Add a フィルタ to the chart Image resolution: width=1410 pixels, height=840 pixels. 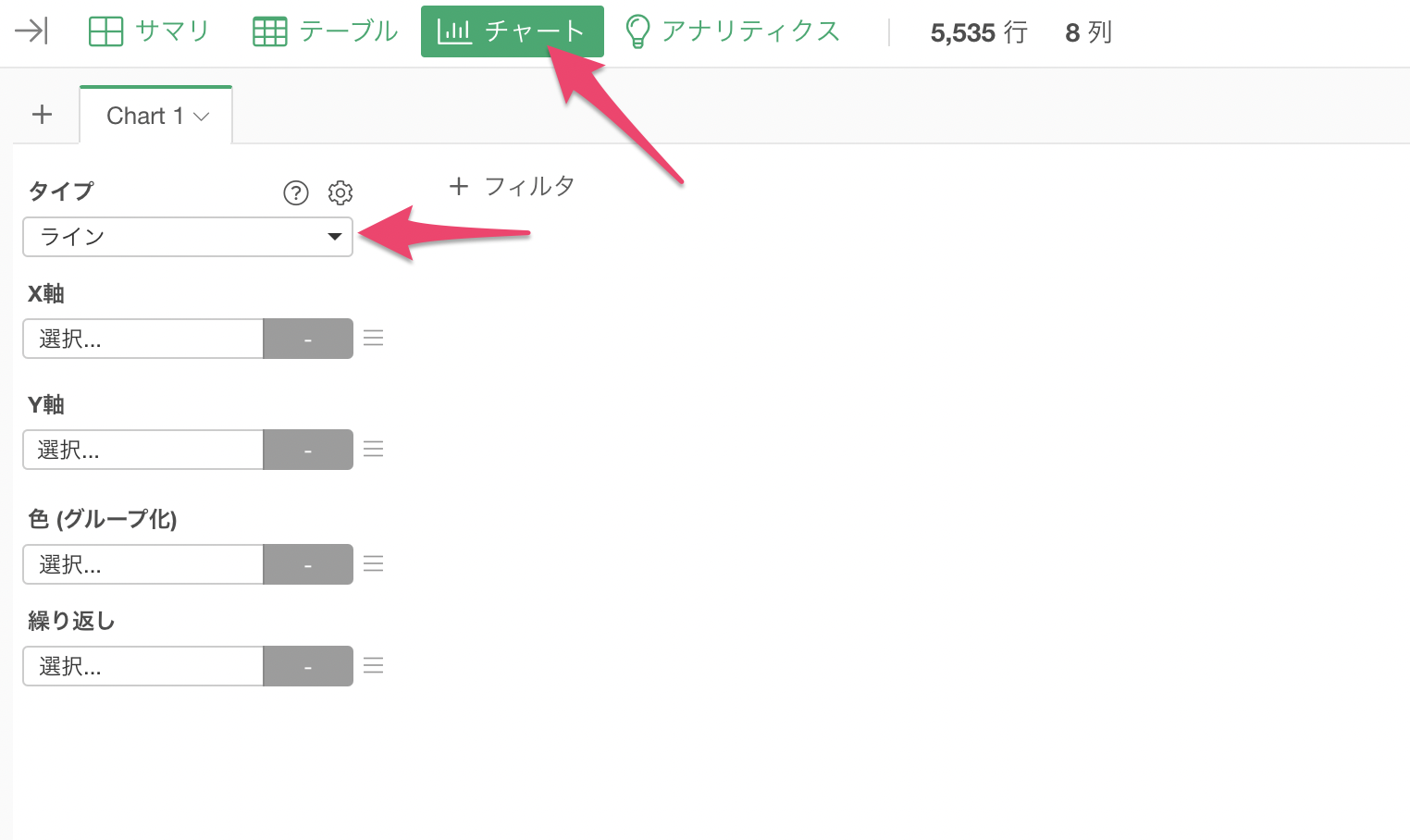512,187
